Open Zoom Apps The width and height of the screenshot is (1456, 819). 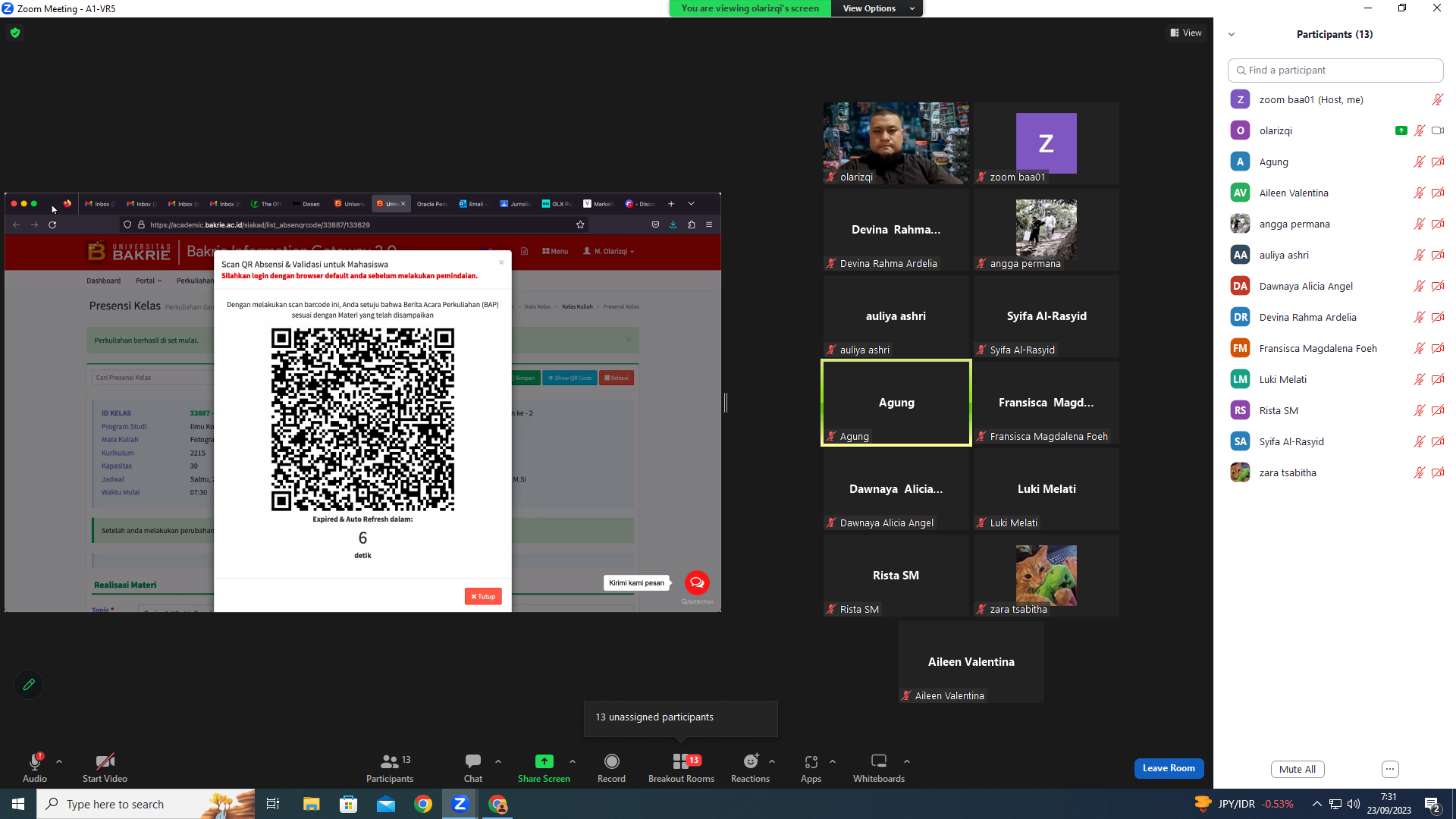point(811,767)
